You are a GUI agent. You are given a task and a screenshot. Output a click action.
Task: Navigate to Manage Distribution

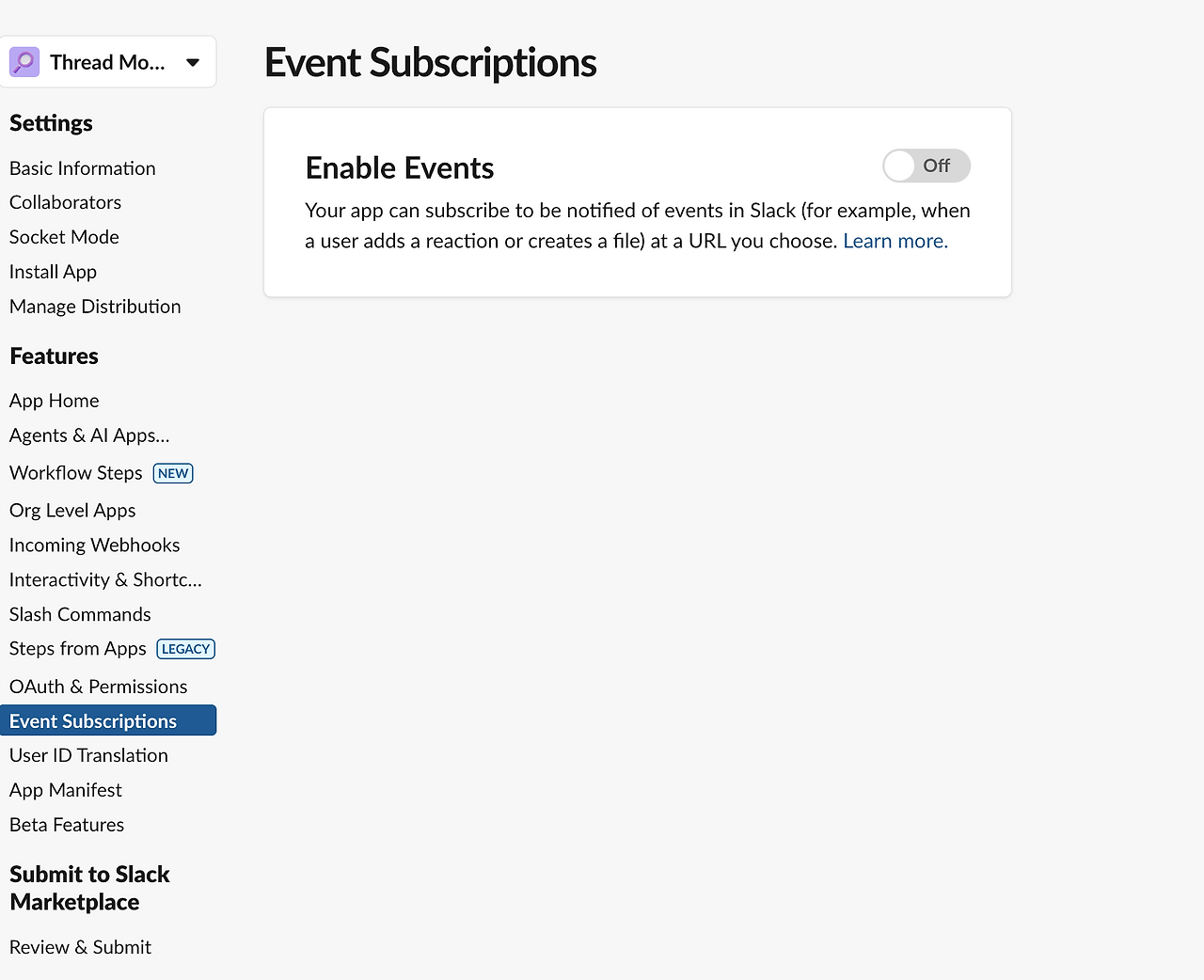point(95,307)
